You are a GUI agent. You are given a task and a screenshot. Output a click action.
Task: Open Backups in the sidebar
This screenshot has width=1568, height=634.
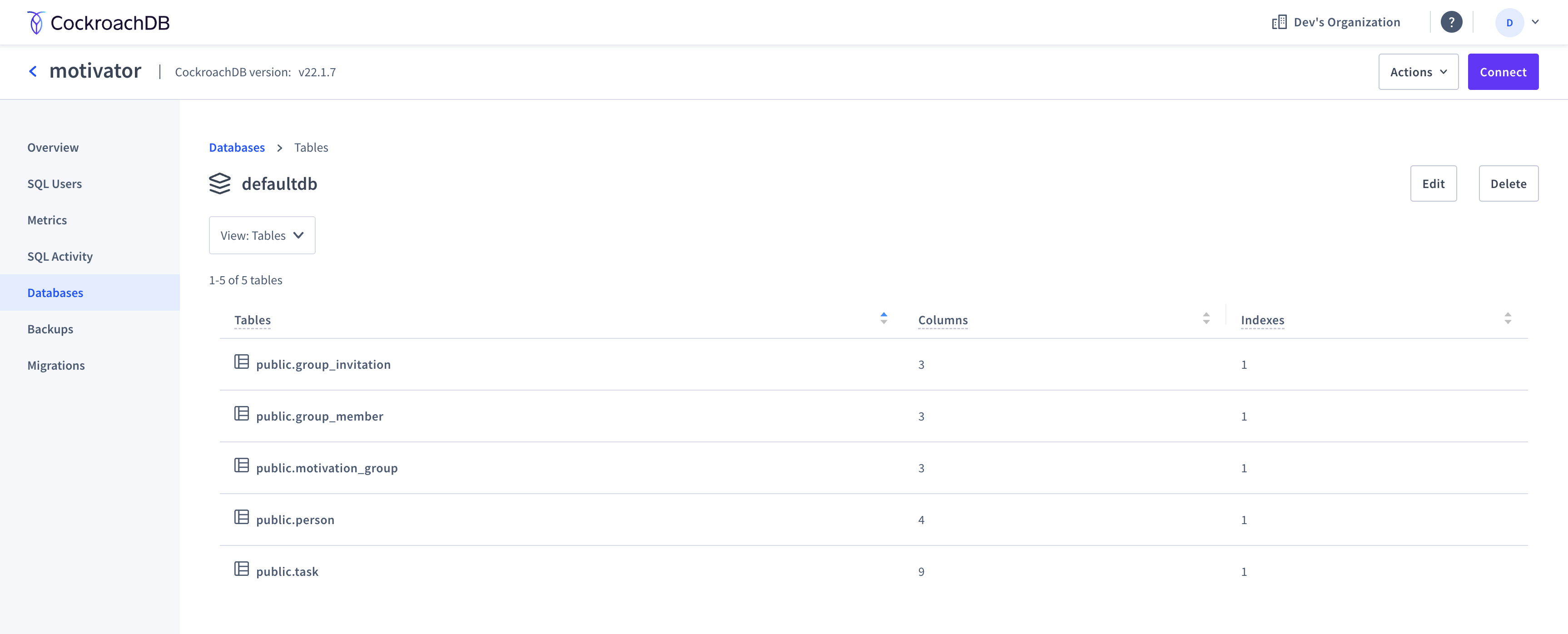coord(50,329)
